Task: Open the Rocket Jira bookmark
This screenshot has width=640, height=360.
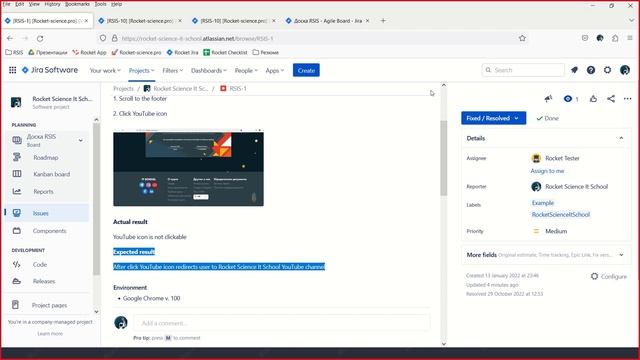Action: coord(182,52)
